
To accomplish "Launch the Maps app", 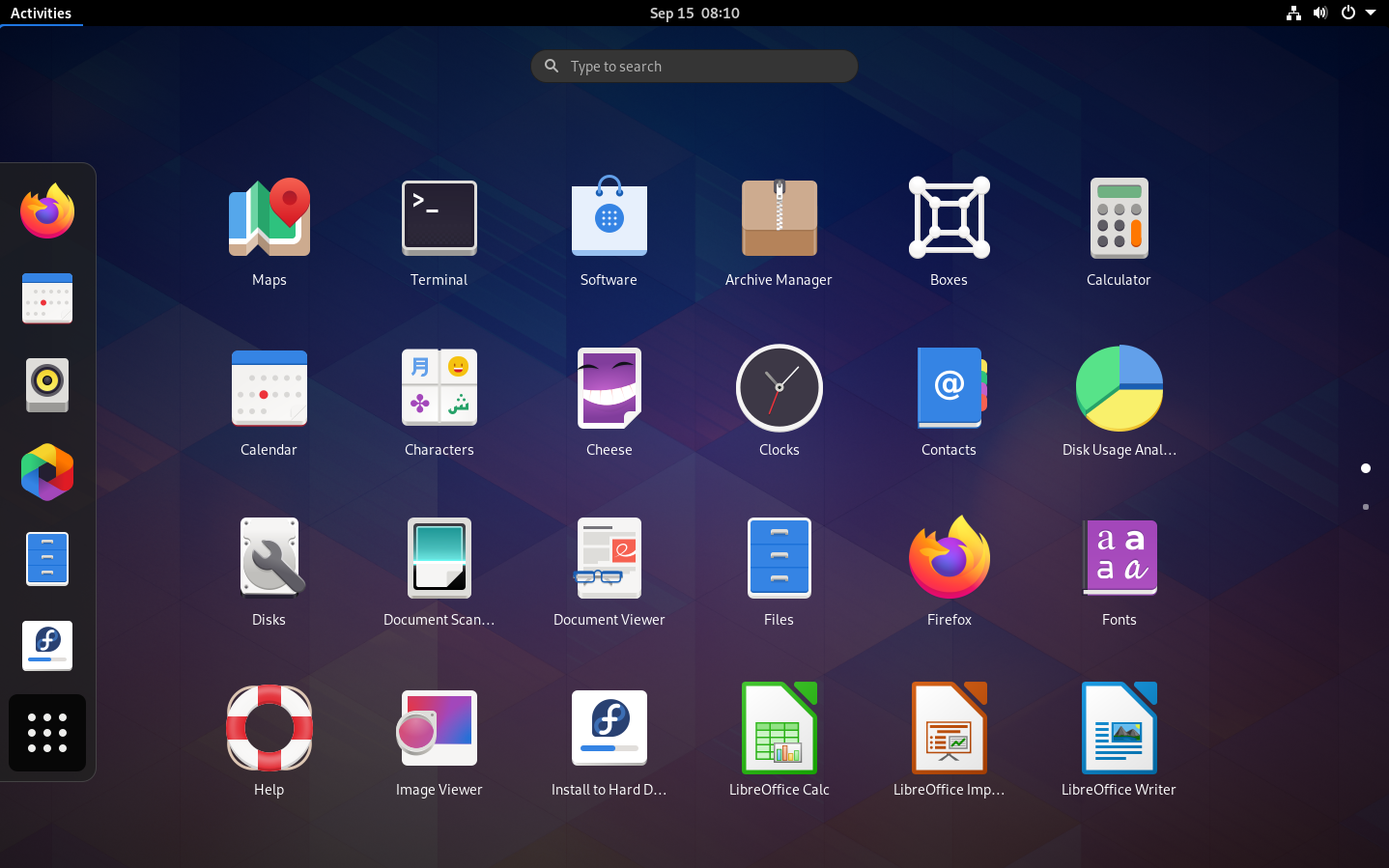I will (x=269, y=218).
